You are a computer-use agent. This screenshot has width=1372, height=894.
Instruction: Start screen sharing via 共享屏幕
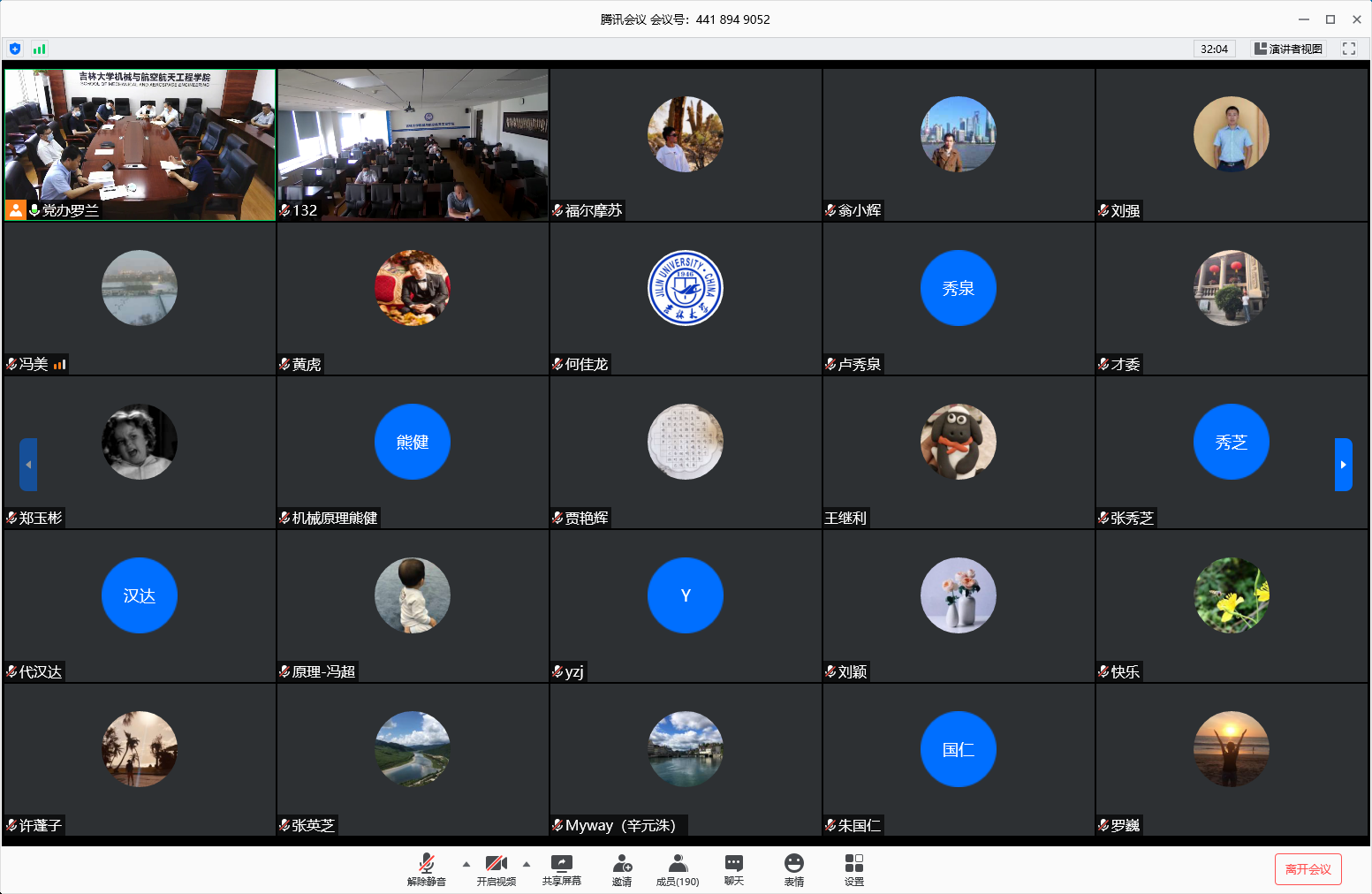pyautogui.click(x=561, y=869)
